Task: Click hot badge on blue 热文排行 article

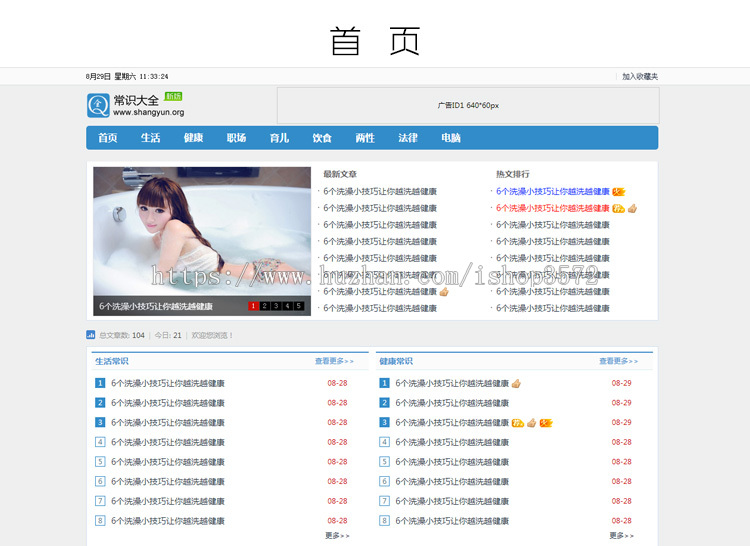Action: click(618, 192)
